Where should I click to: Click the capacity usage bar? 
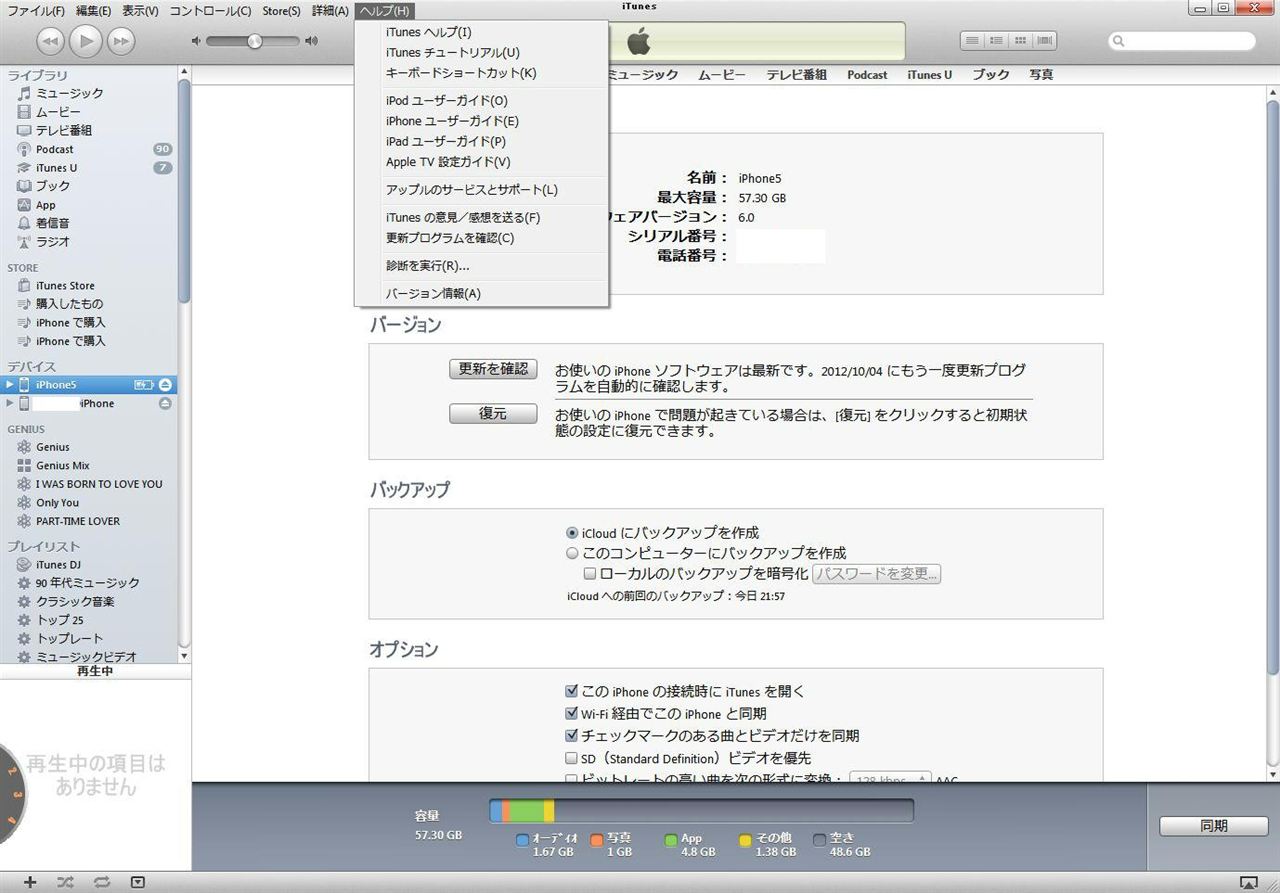coord(701,811)
